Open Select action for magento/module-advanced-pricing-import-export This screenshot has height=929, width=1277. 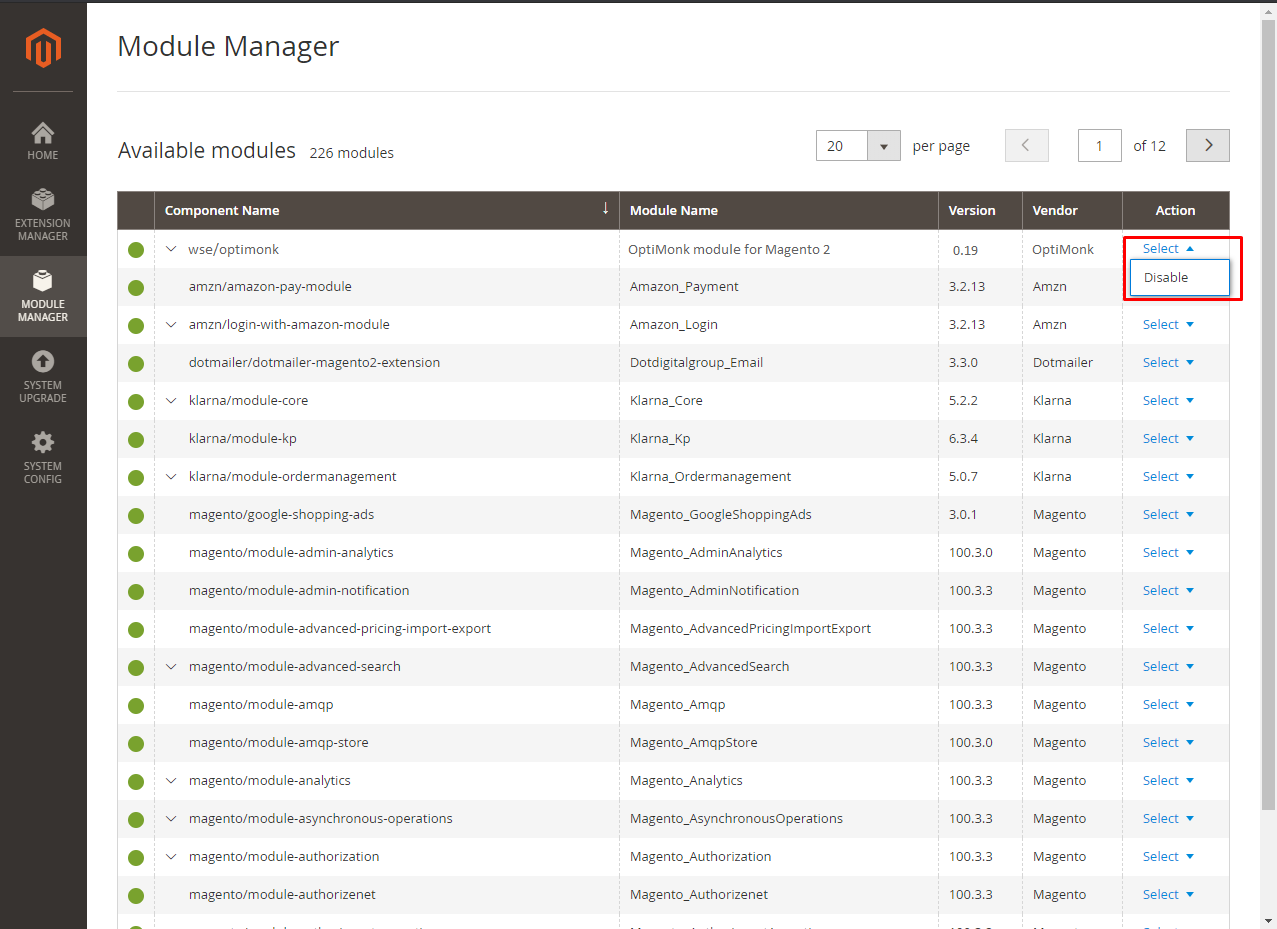[1168, 628]
